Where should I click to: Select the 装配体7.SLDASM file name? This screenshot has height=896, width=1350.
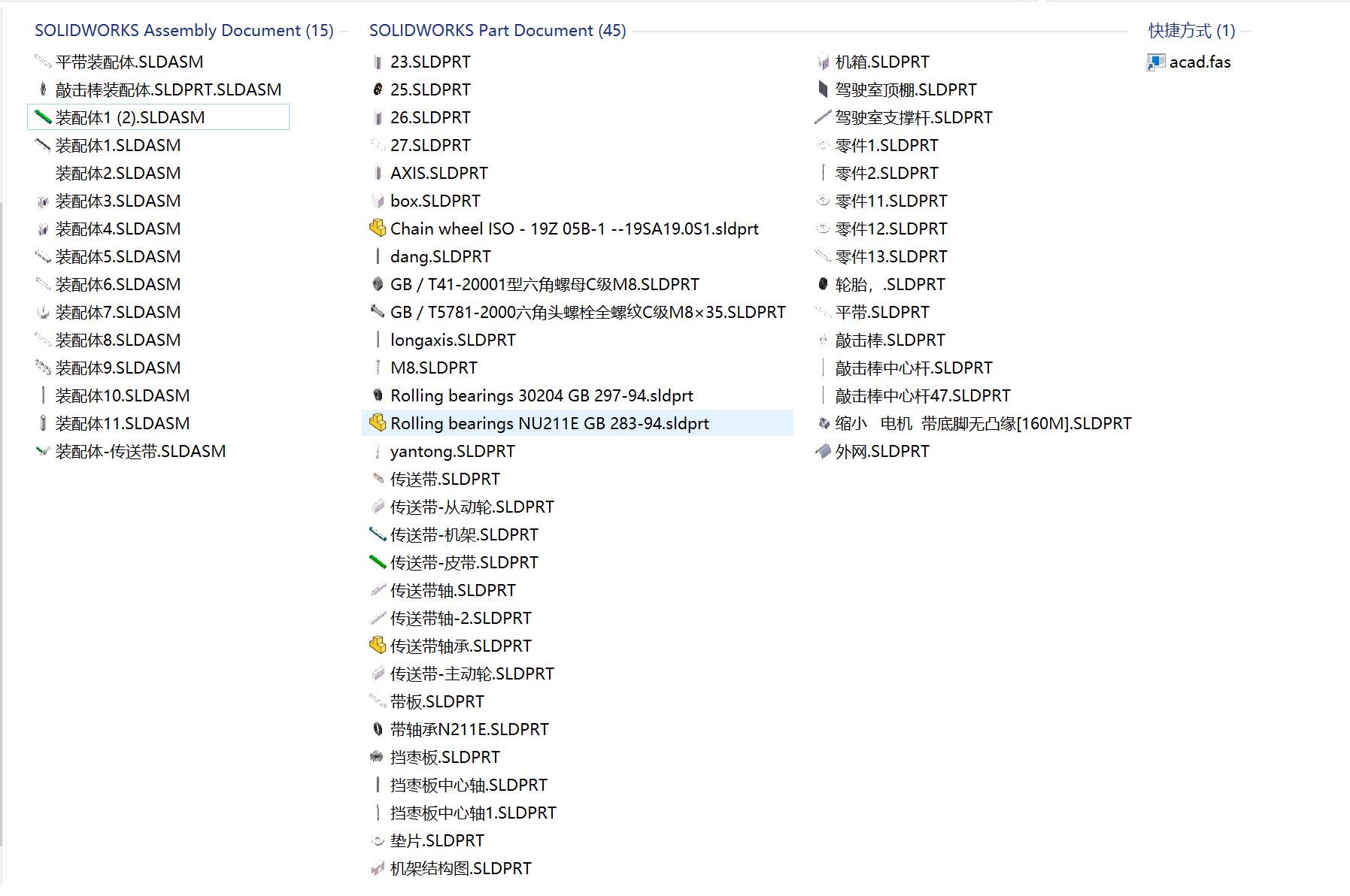118,312
